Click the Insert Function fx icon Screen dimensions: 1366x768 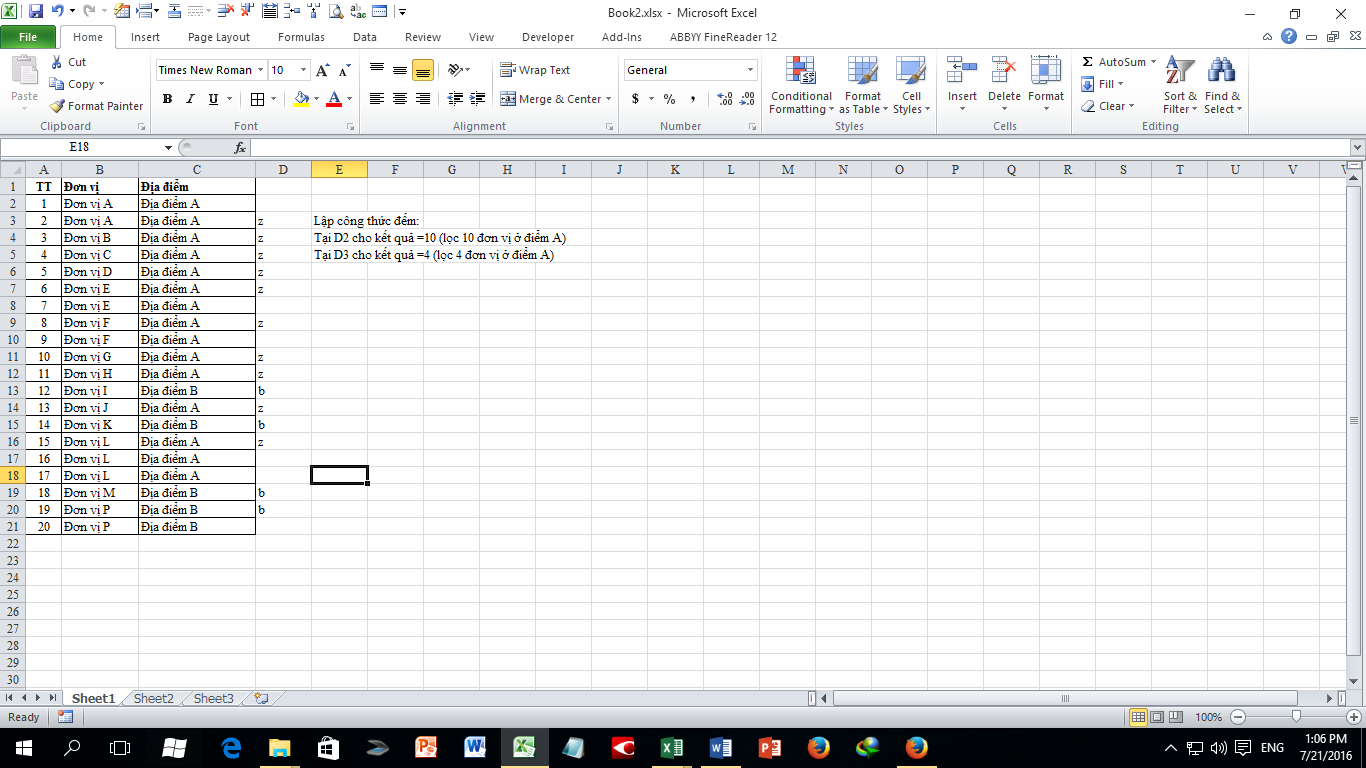(240, 147)
